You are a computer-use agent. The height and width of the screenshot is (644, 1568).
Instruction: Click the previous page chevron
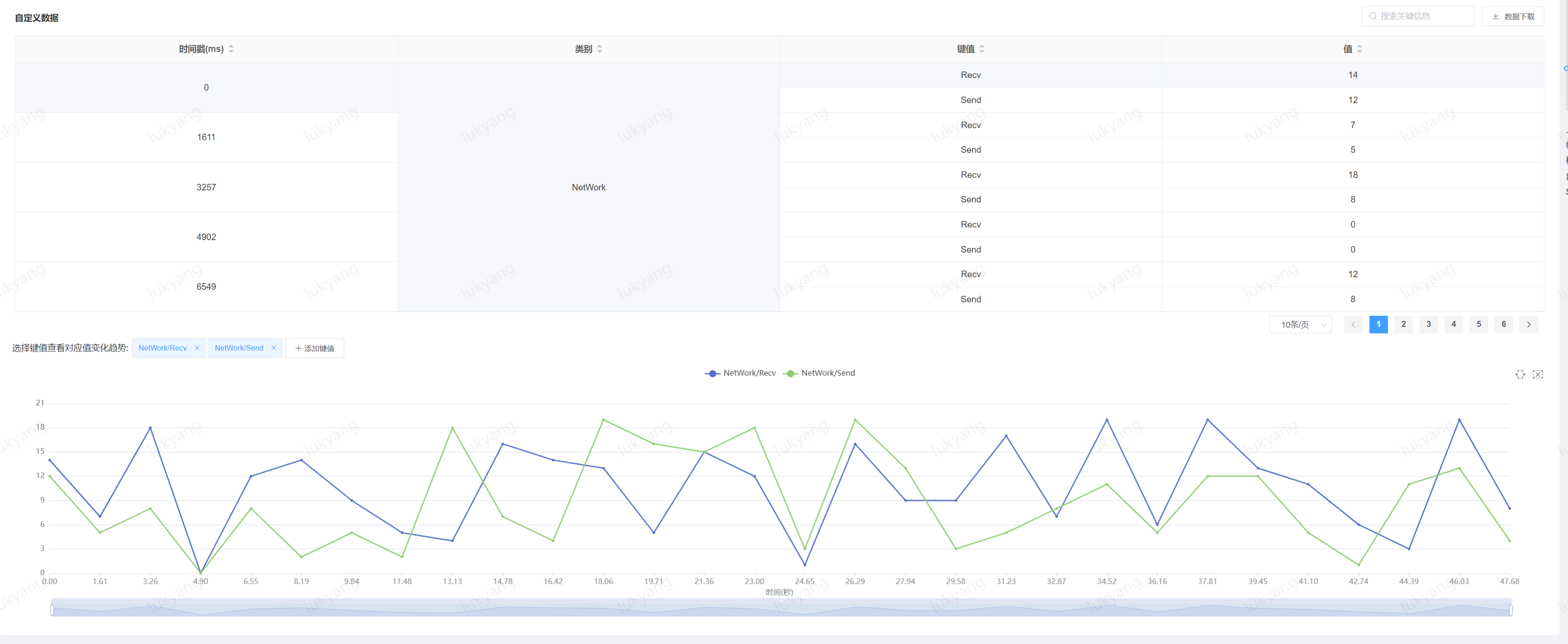1353,324
